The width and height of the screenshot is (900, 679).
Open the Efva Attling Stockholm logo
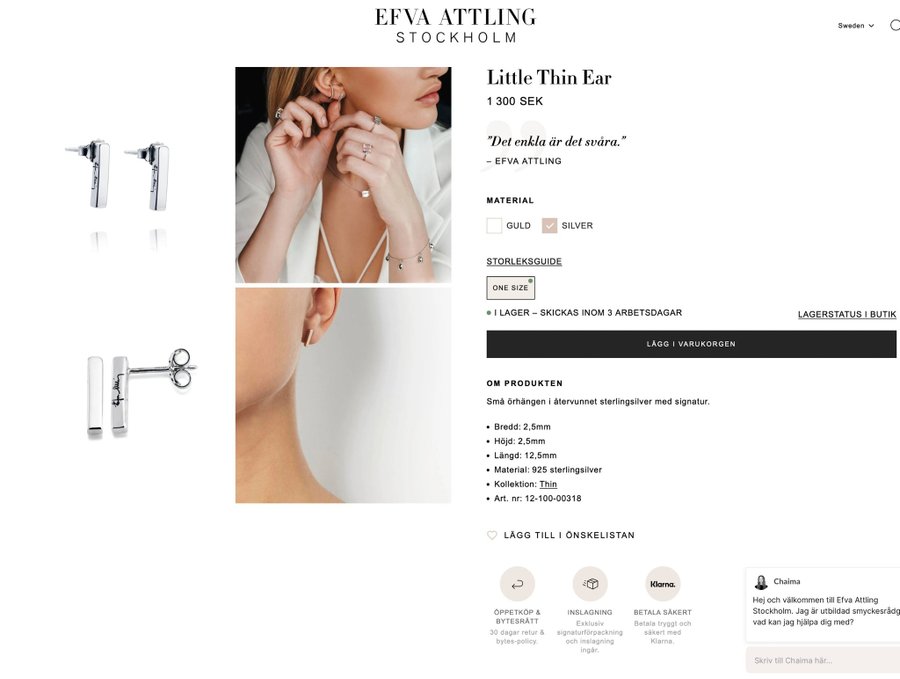click(455, 26)
